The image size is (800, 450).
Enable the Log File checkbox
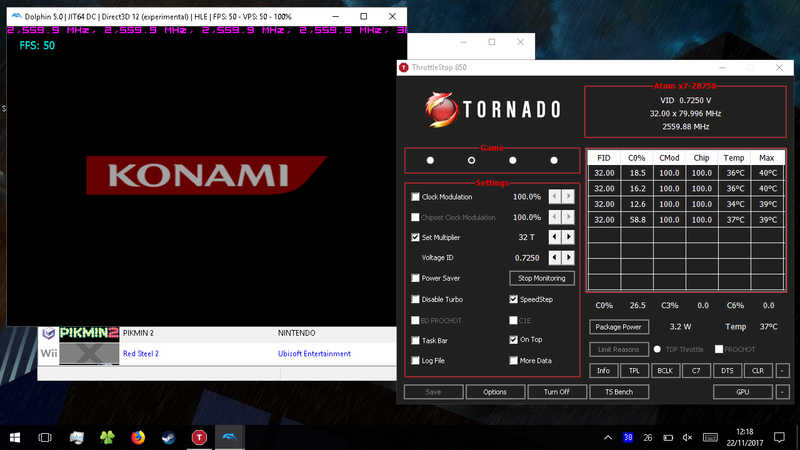[x=415, y=361]
